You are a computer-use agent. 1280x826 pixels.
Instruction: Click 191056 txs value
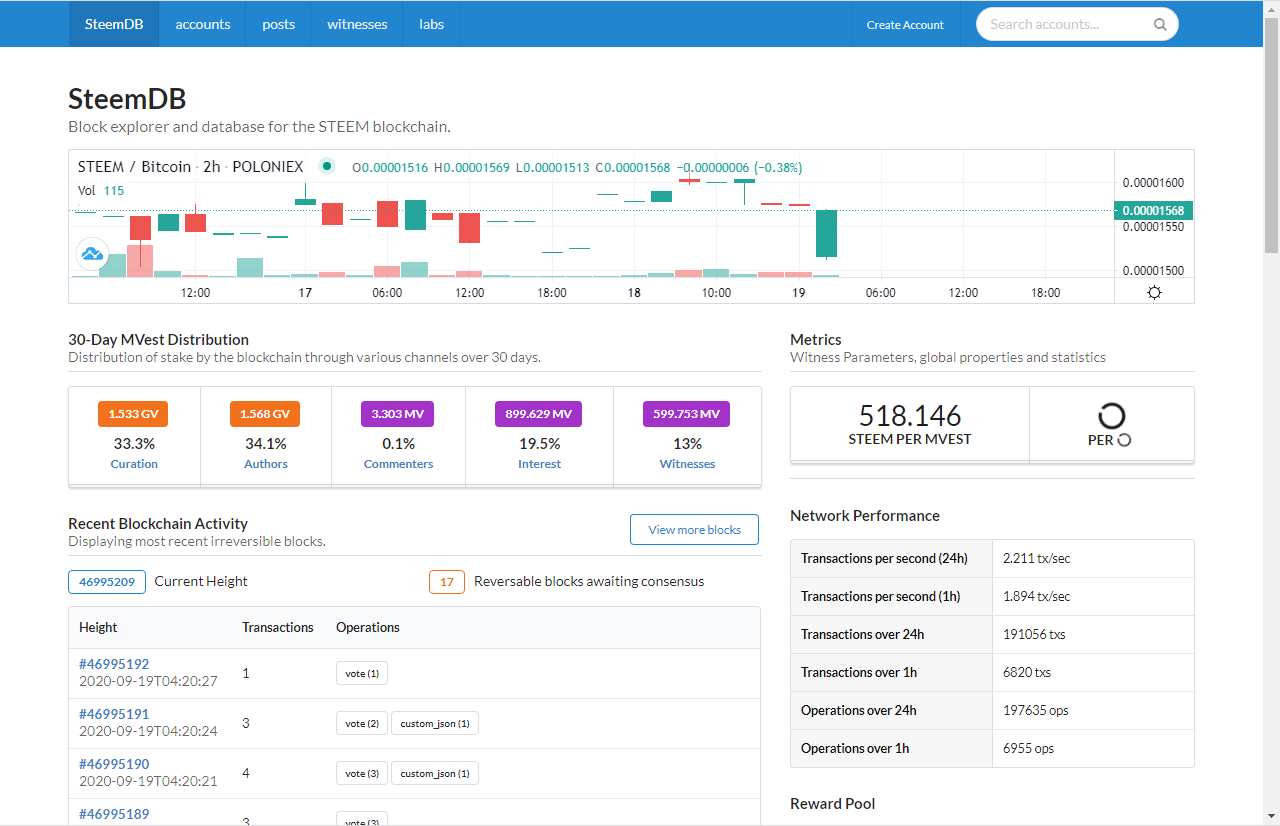(1034, 634)
